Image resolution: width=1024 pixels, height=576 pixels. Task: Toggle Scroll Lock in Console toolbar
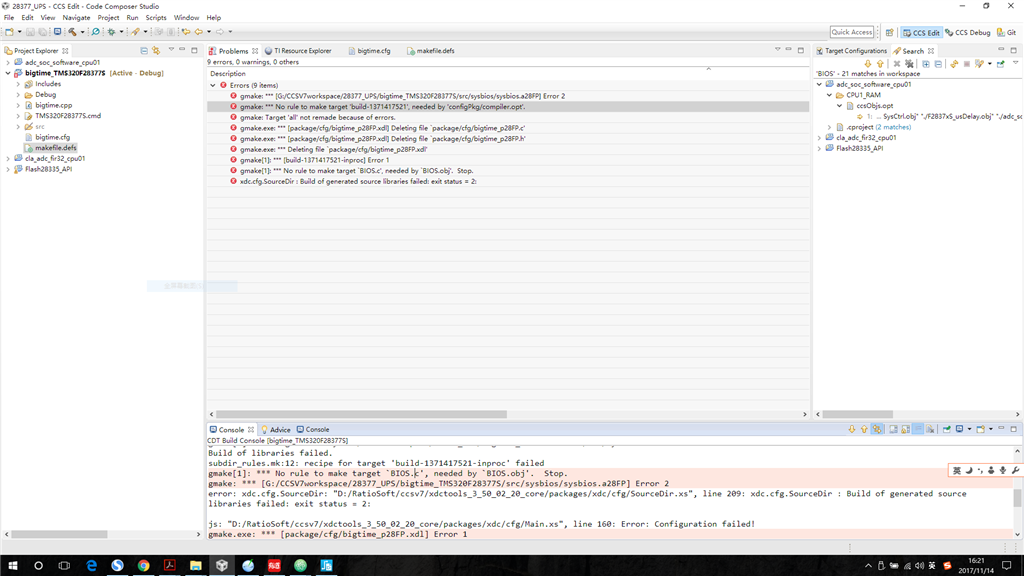[905, 430]
